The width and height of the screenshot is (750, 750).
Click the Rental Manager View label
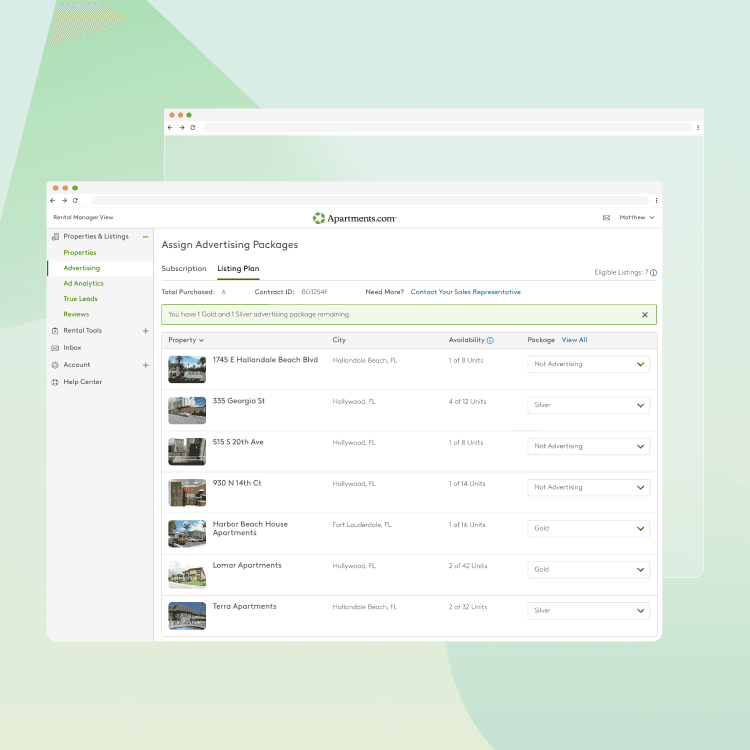(83, 217)
